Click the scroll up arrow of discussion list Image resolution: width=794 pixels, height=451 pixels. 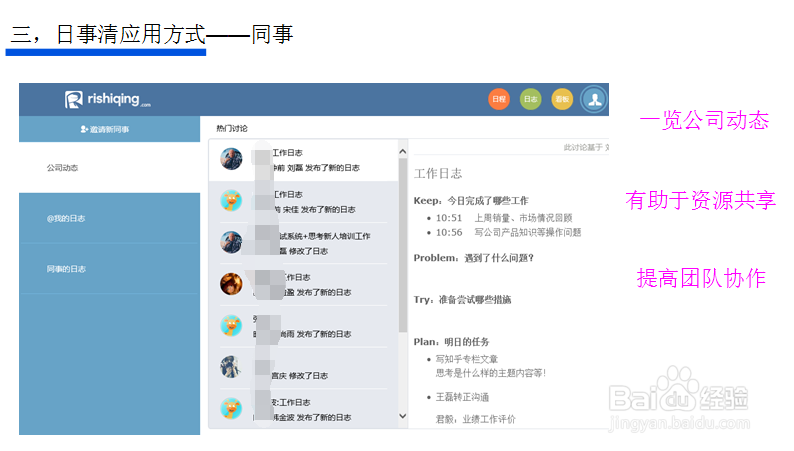coord(403,151)
